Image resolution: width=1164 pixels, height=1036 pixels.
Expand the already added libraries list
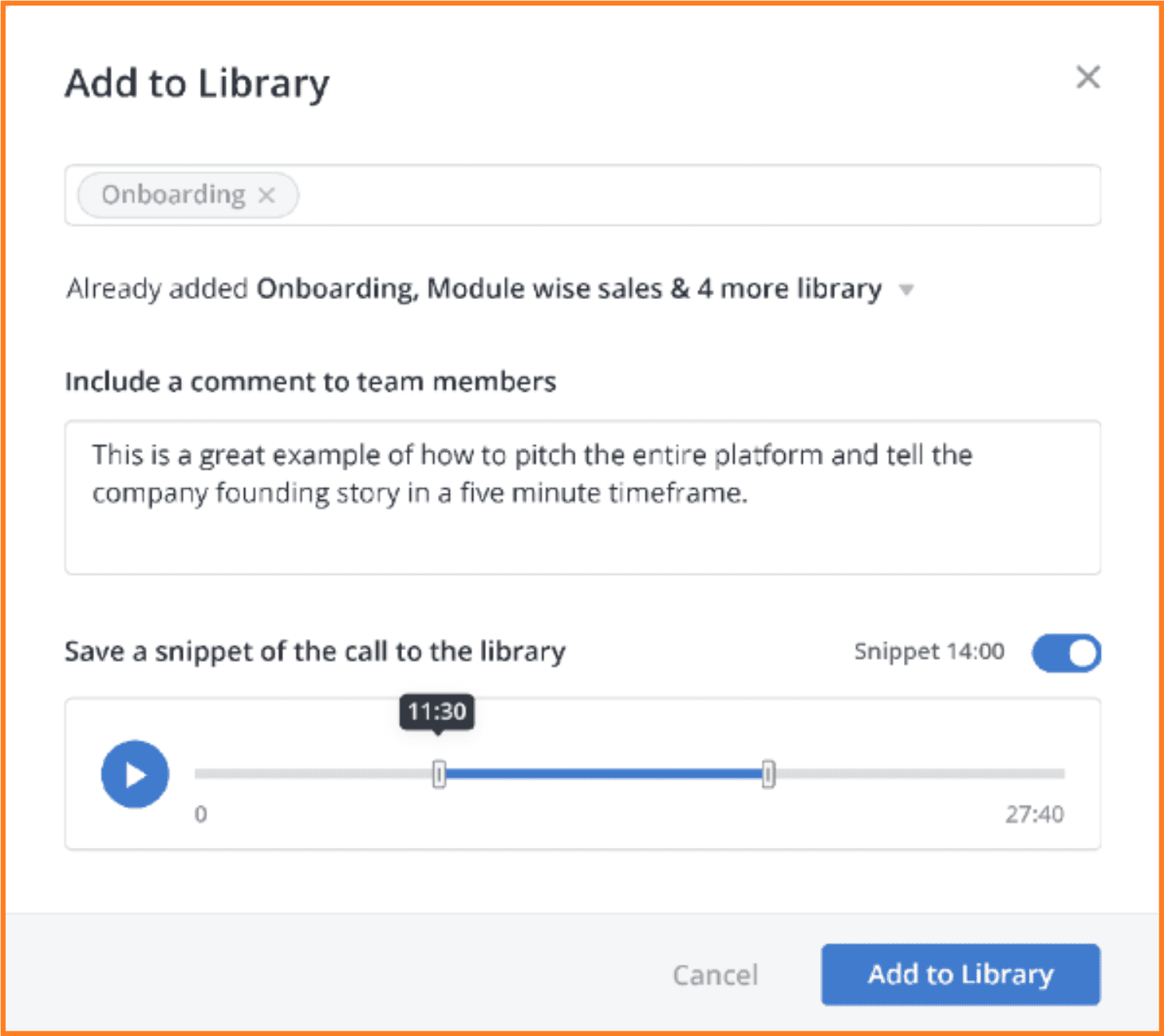pos(906,290)
